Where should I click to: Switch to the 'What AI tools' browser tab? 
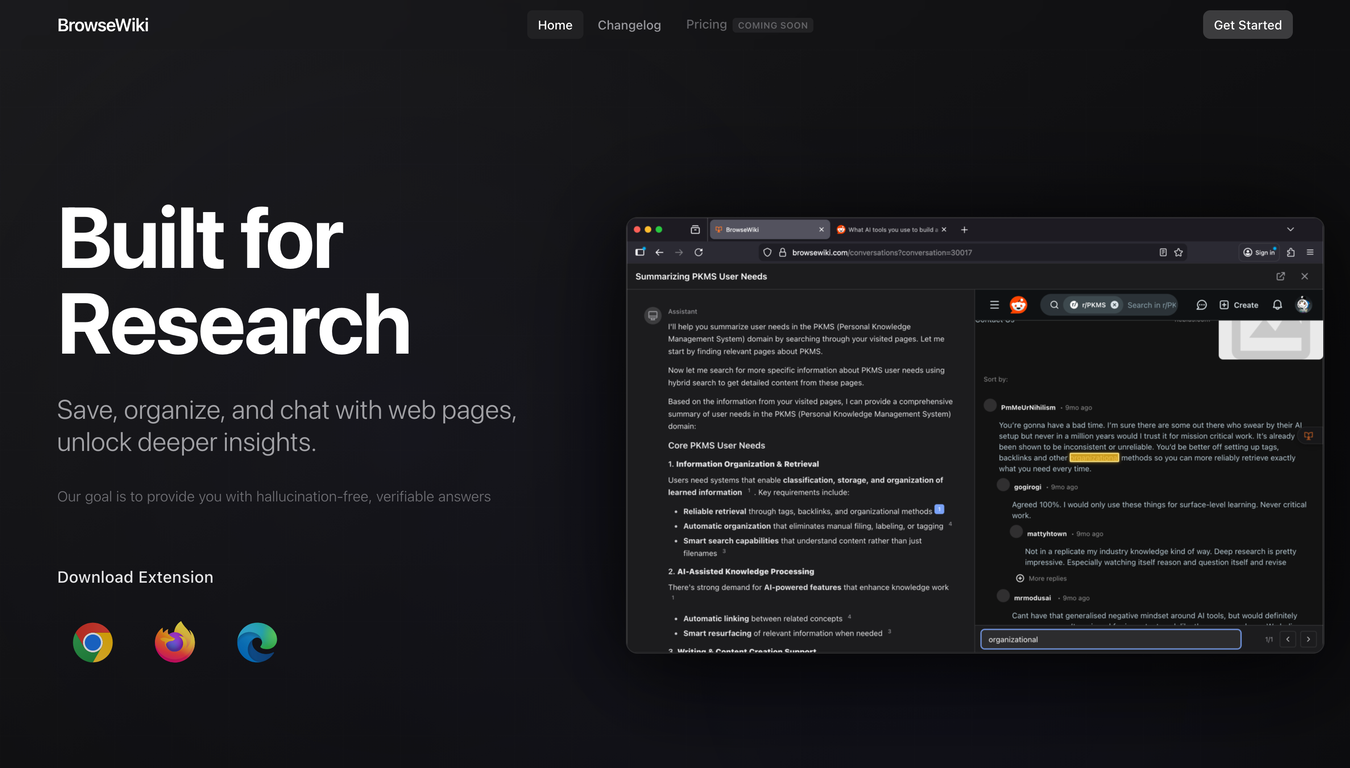[x=890, y=229]
